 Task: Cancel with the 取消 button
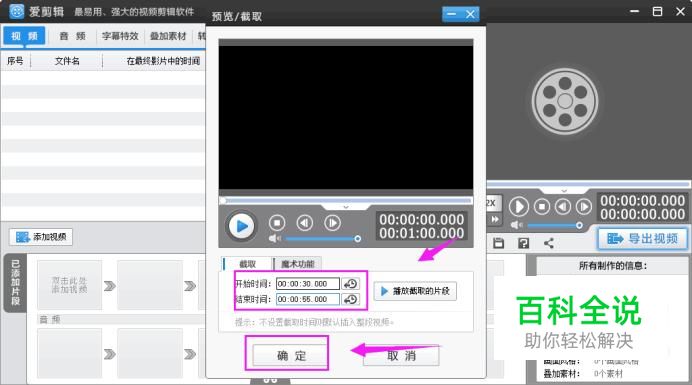(401, 355)
